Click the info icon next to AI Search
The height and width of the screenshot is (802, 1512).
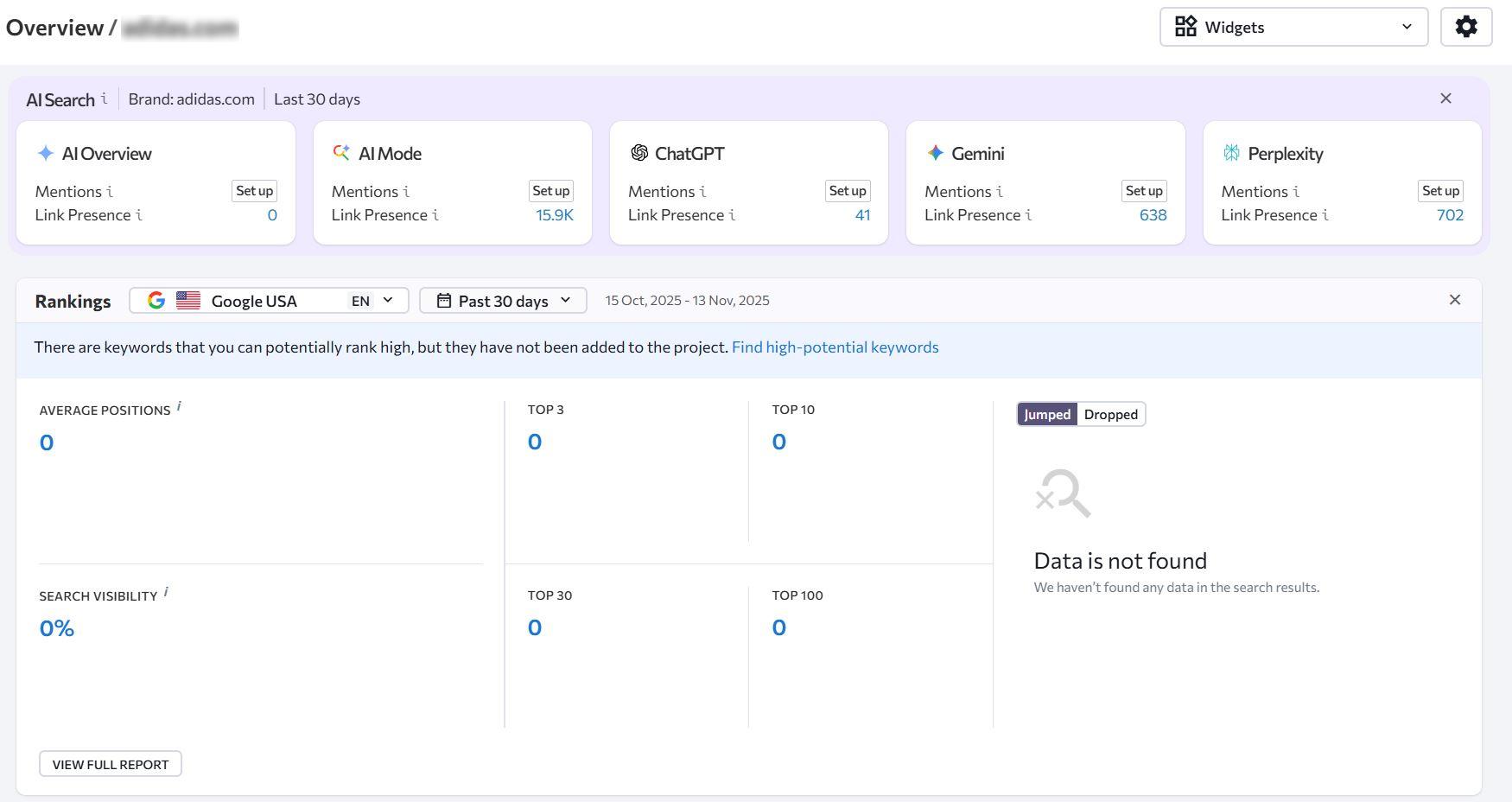point(105,99)
